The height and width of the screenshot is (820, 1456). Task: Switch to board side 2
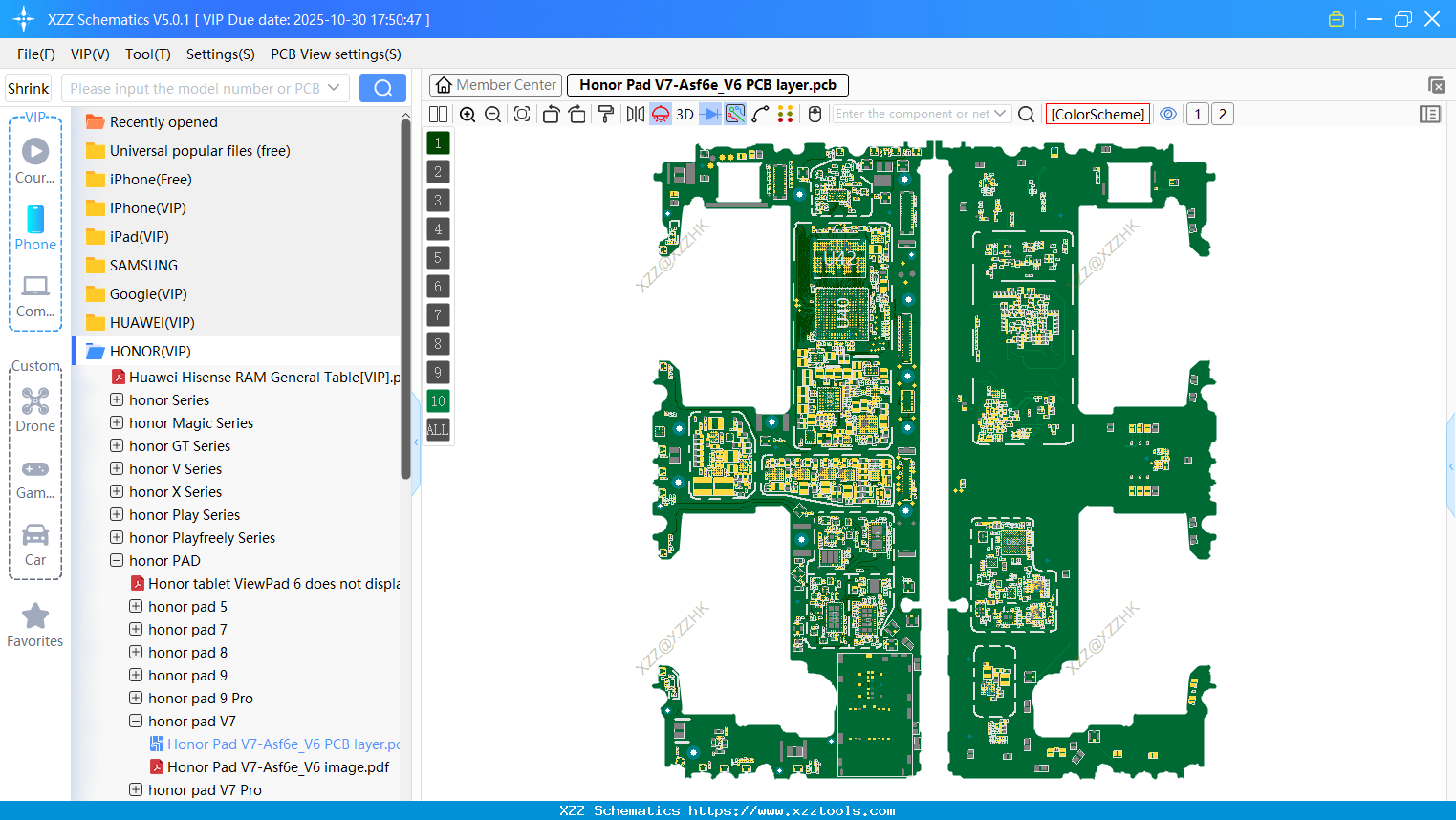1222,114
